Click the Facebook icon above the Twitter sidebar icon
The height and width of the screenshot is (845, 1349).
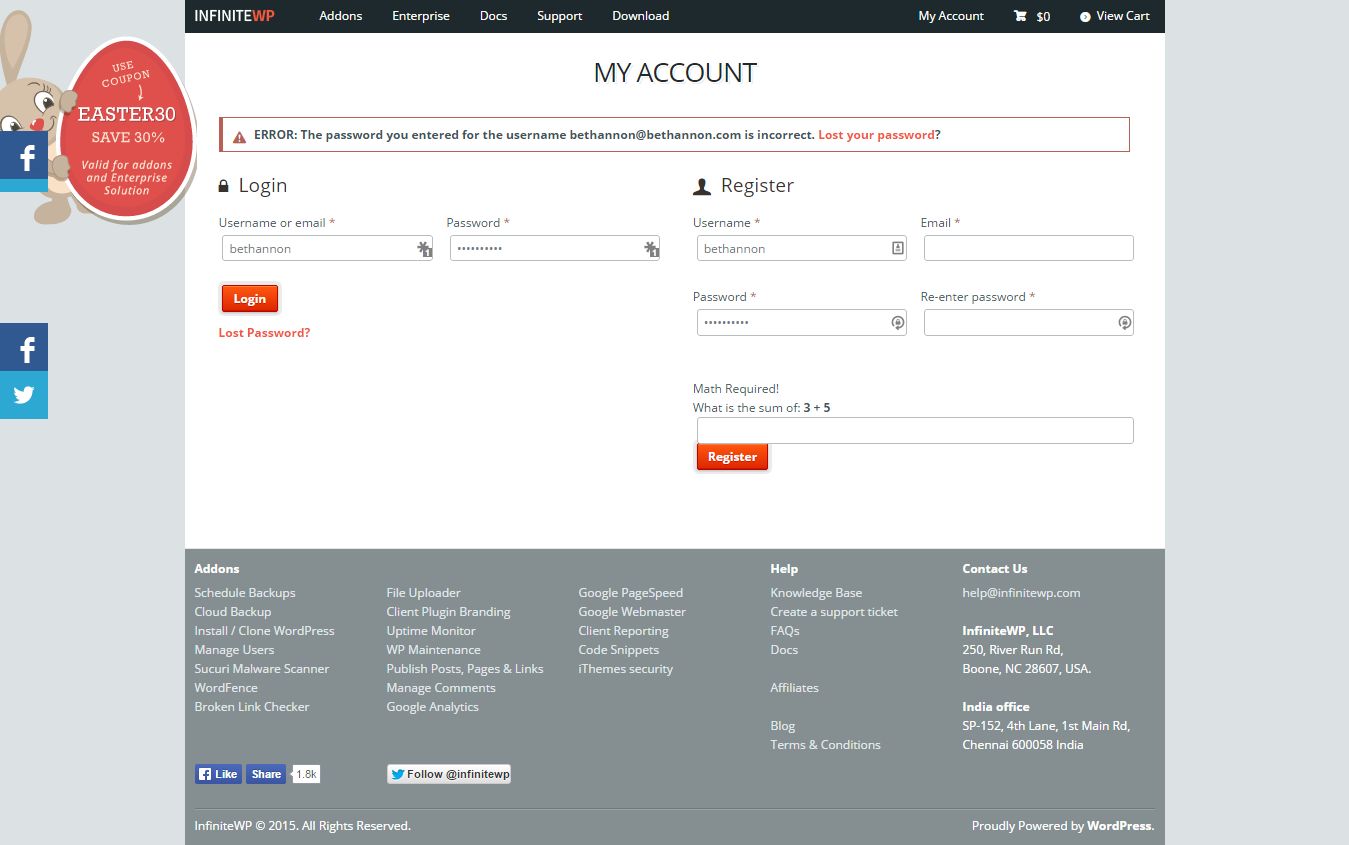coord(24,348)
